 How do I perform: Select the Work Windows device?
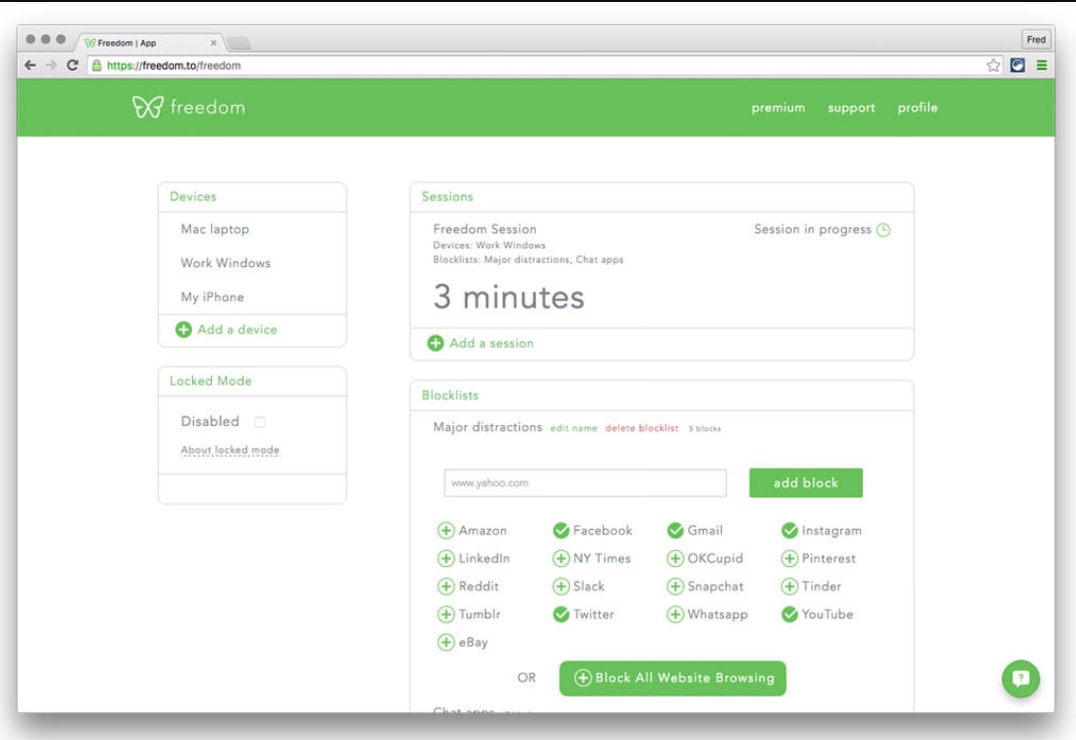pyautogui.click(x=226, y=263)
